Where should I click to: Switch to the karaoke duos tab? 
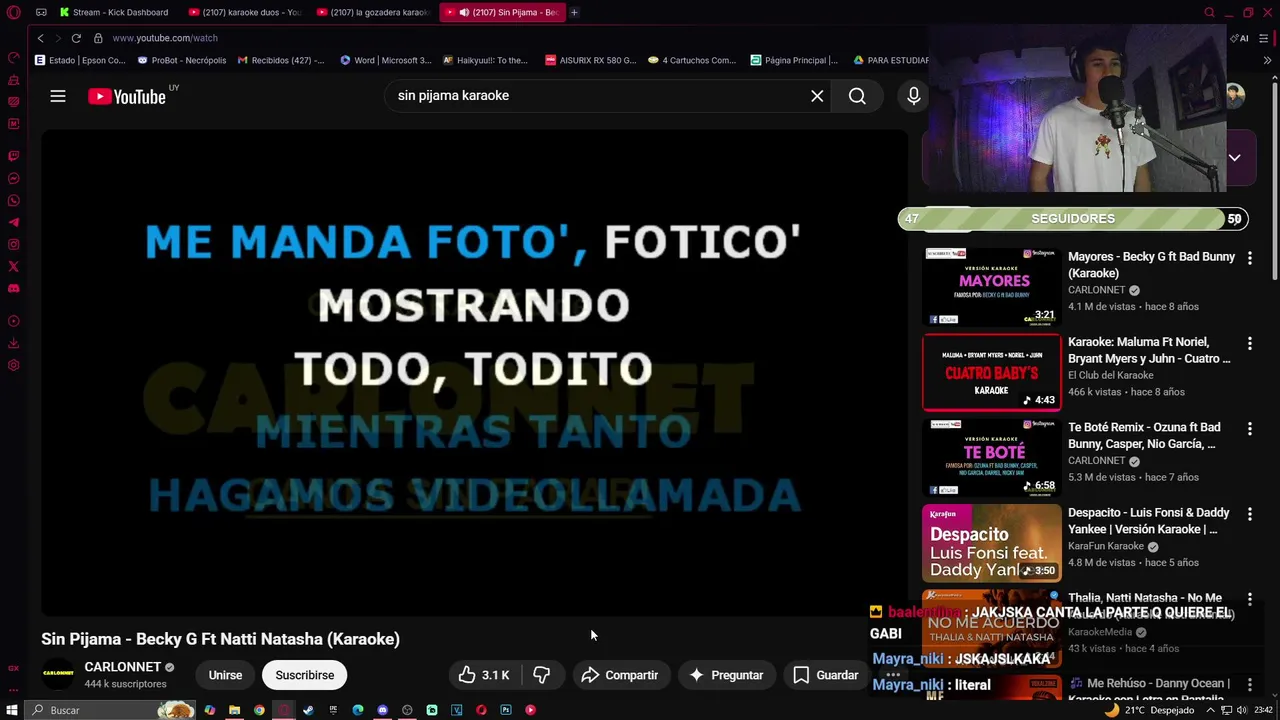244,12
